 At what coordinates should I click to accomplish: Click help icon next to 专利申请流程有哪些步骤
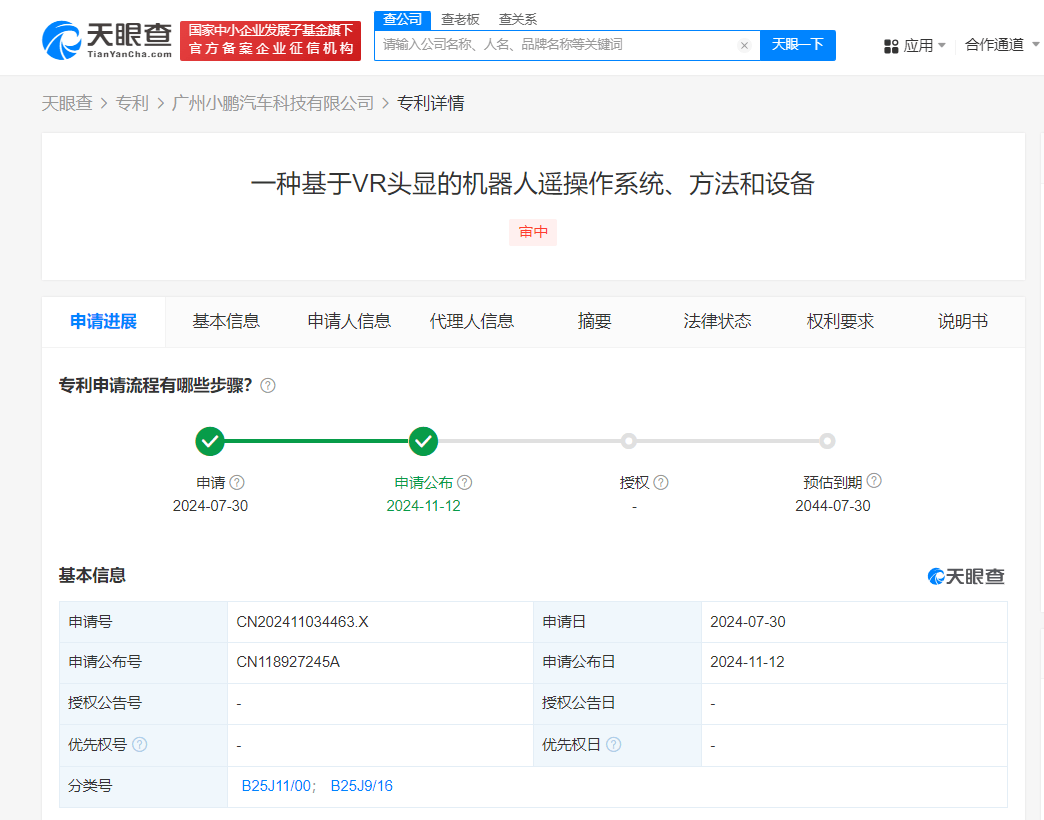268,385
